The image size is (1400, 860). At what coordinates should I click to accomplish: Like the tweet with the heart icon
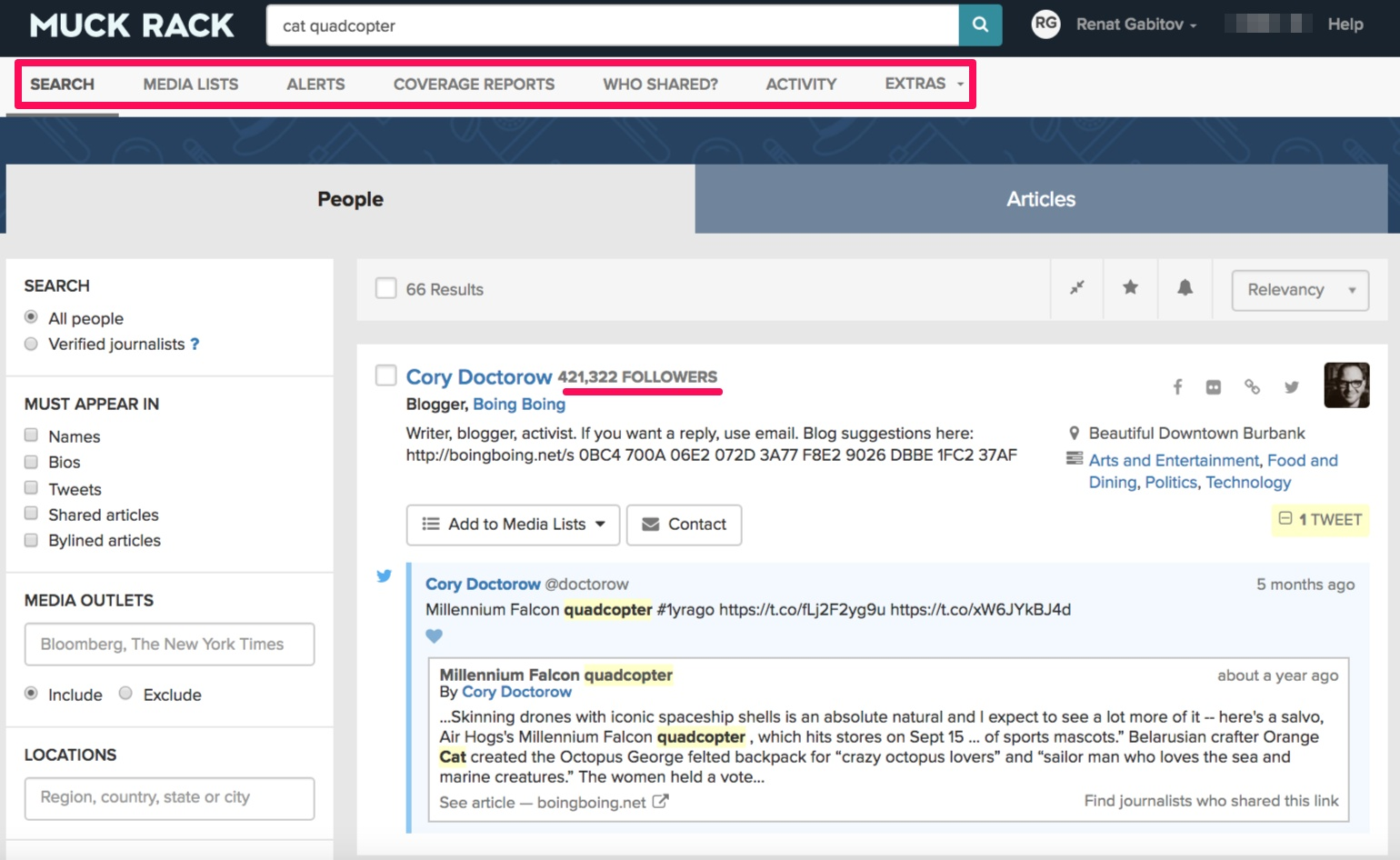pos(434,636)
